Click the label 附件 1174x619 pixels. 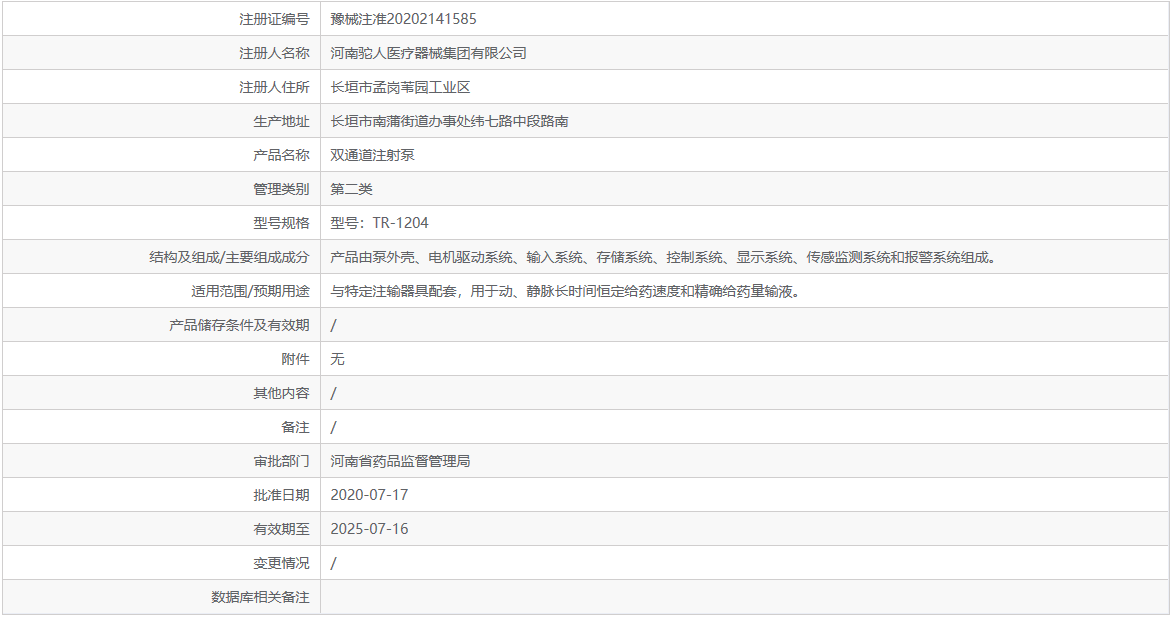point(295,359)
